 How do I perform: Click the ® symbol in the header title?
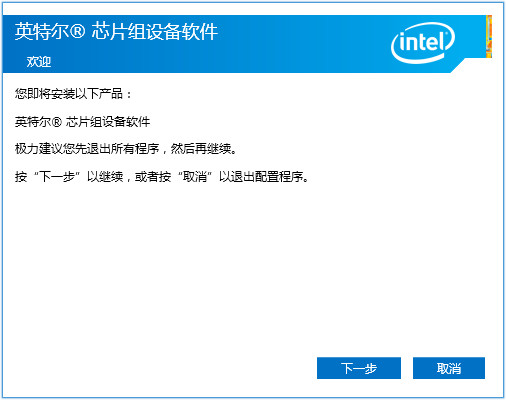[x=78, y=32]
